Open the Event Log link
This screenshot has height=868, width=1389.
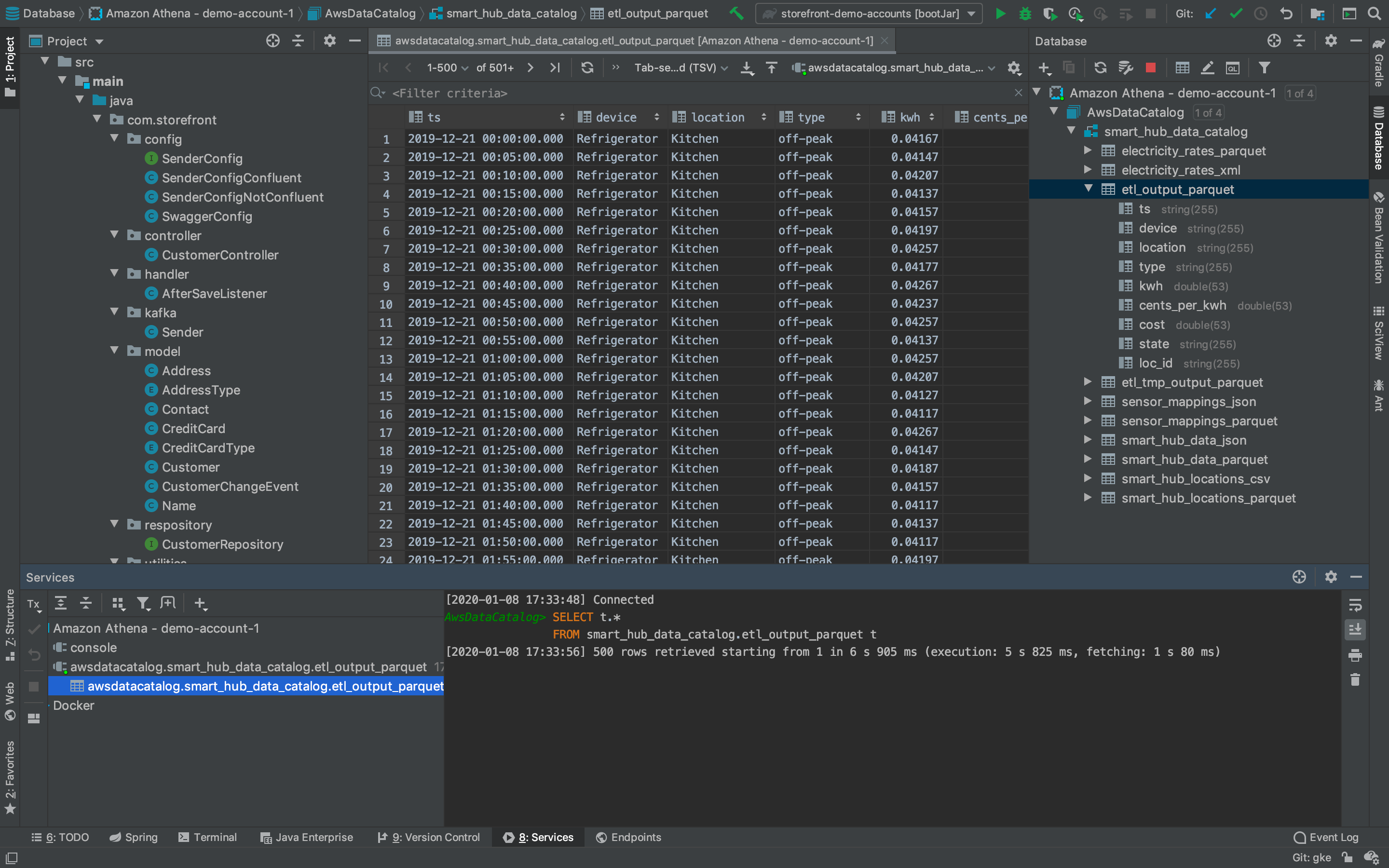[1332, 837]
